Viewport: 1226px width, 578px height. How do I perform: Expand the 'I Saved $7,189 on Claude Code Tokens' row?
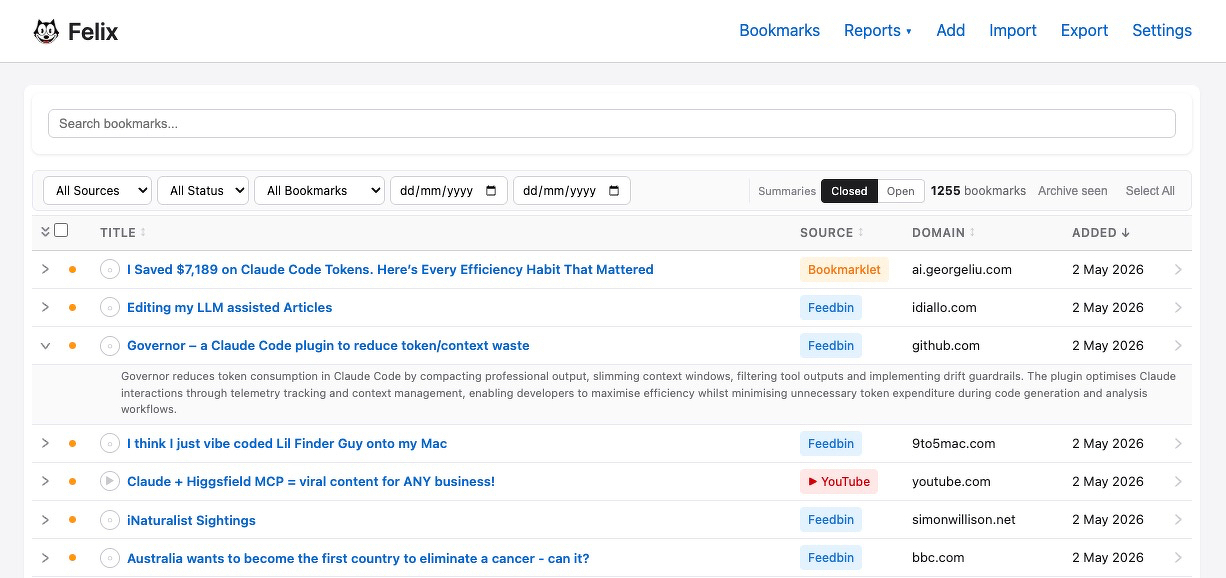point(45,269)
